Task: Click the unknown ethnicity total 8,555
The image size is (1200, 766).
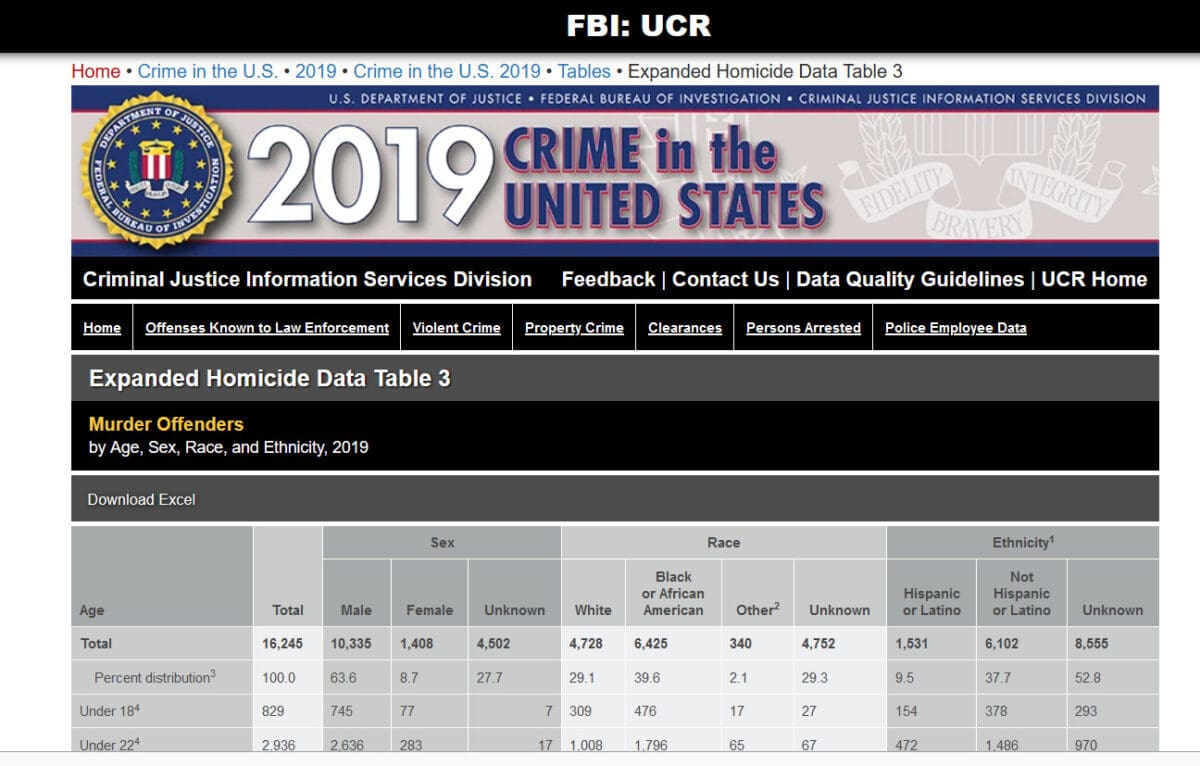Action: click(x=1092, y=644)
